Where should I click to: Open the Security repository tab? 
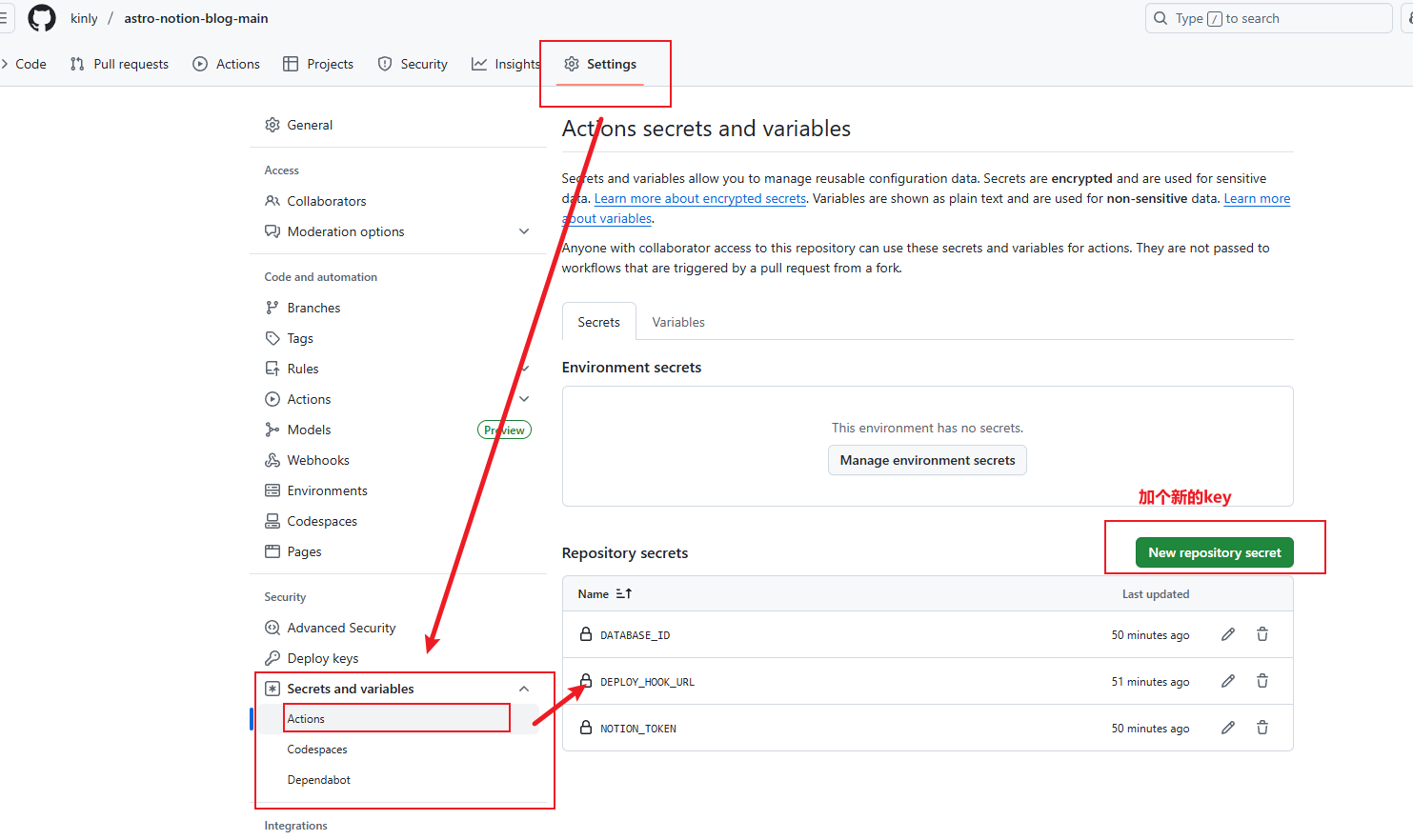tap(413, 64)
